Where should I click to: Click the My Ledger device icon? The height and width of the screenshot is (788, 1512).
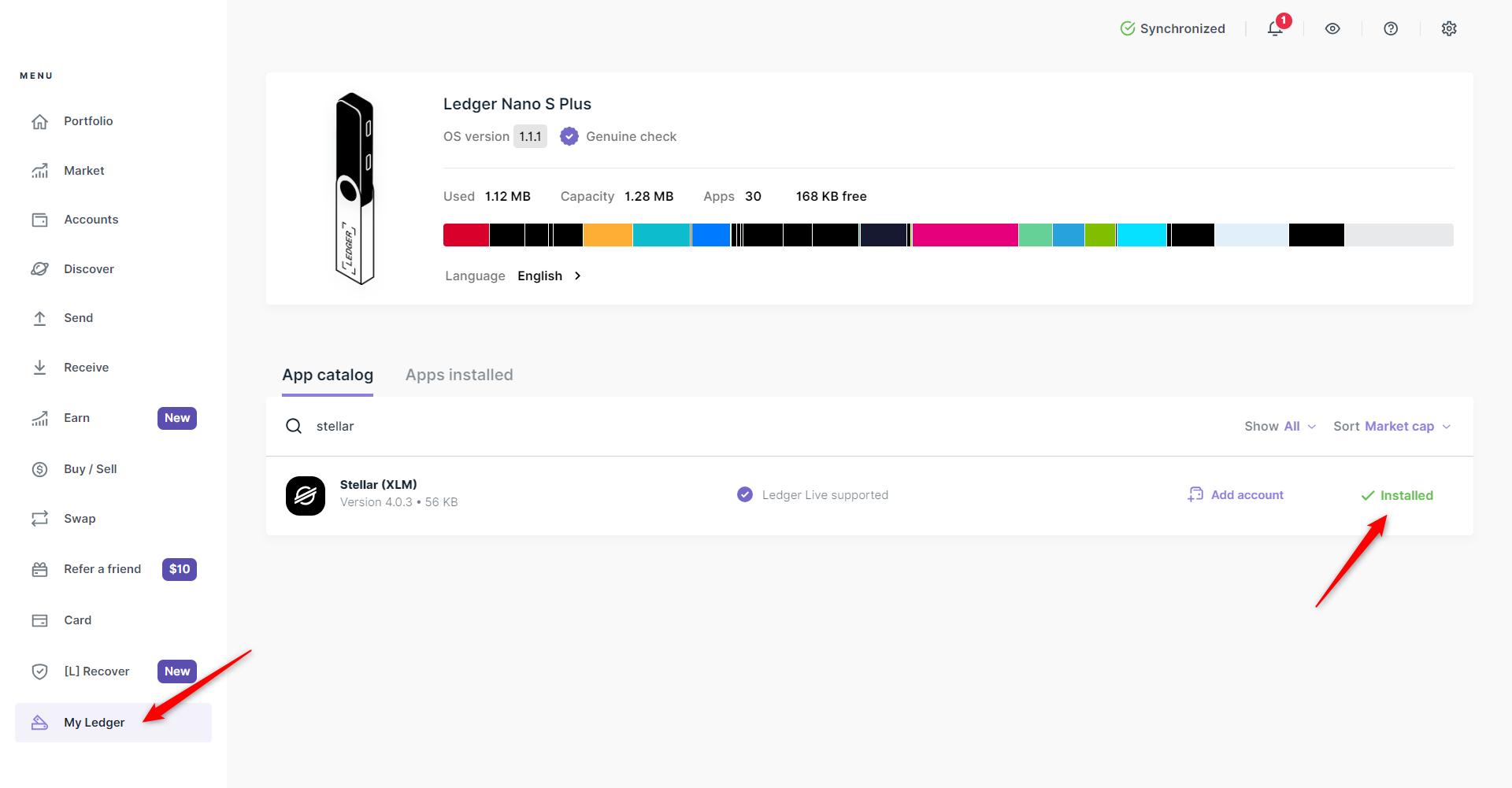40,723
